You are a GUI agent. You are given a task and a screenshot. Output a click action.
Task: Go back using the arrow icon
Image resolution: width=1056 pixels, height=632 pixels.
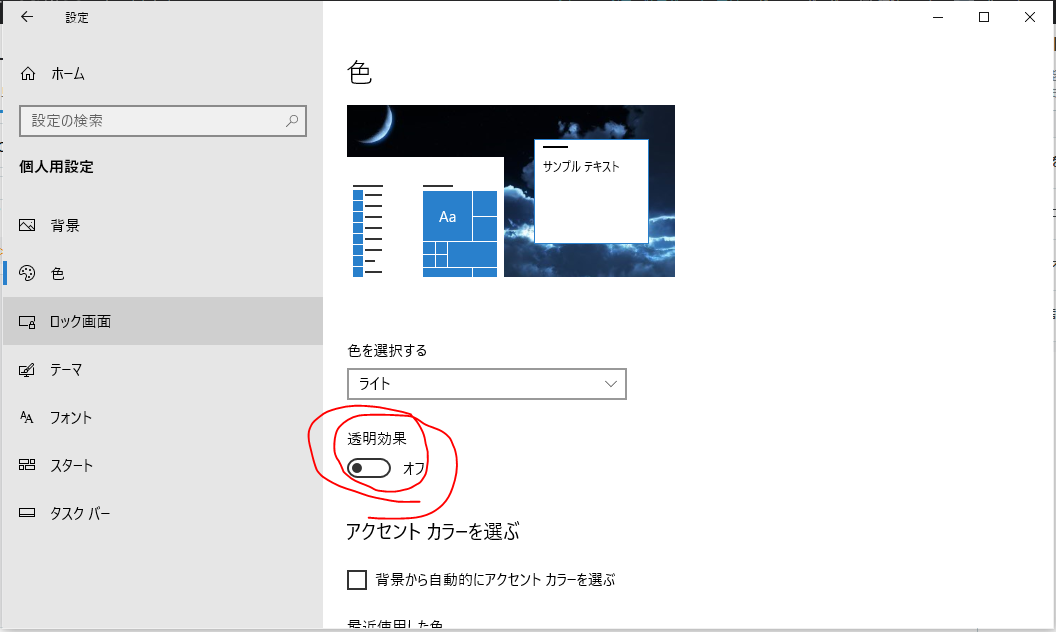pos(27,17)
